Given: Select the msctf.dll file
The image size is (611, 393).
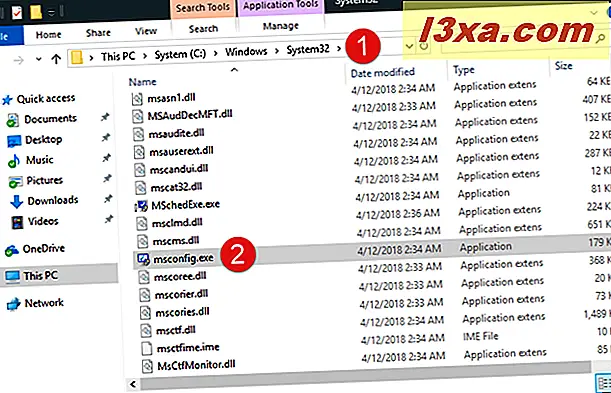Looking at the screenshot, I should pos(176,330).
